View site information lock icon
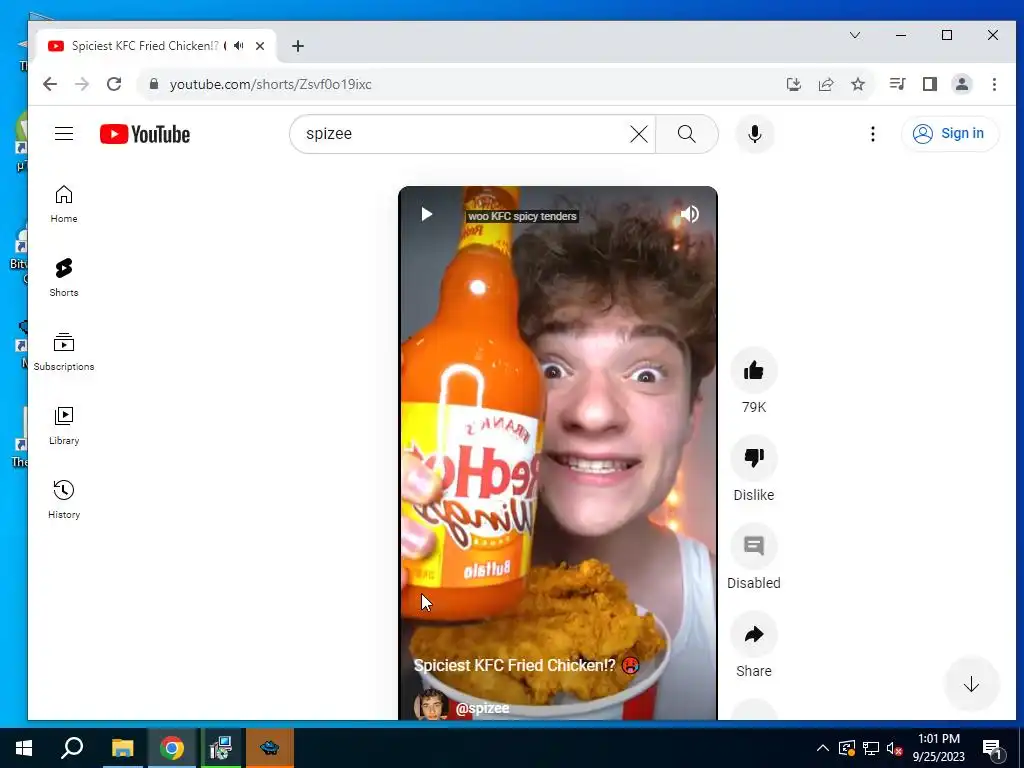The width and height of the screenshot is (1024, 768). pyautogui.click(x=154, y=84)
